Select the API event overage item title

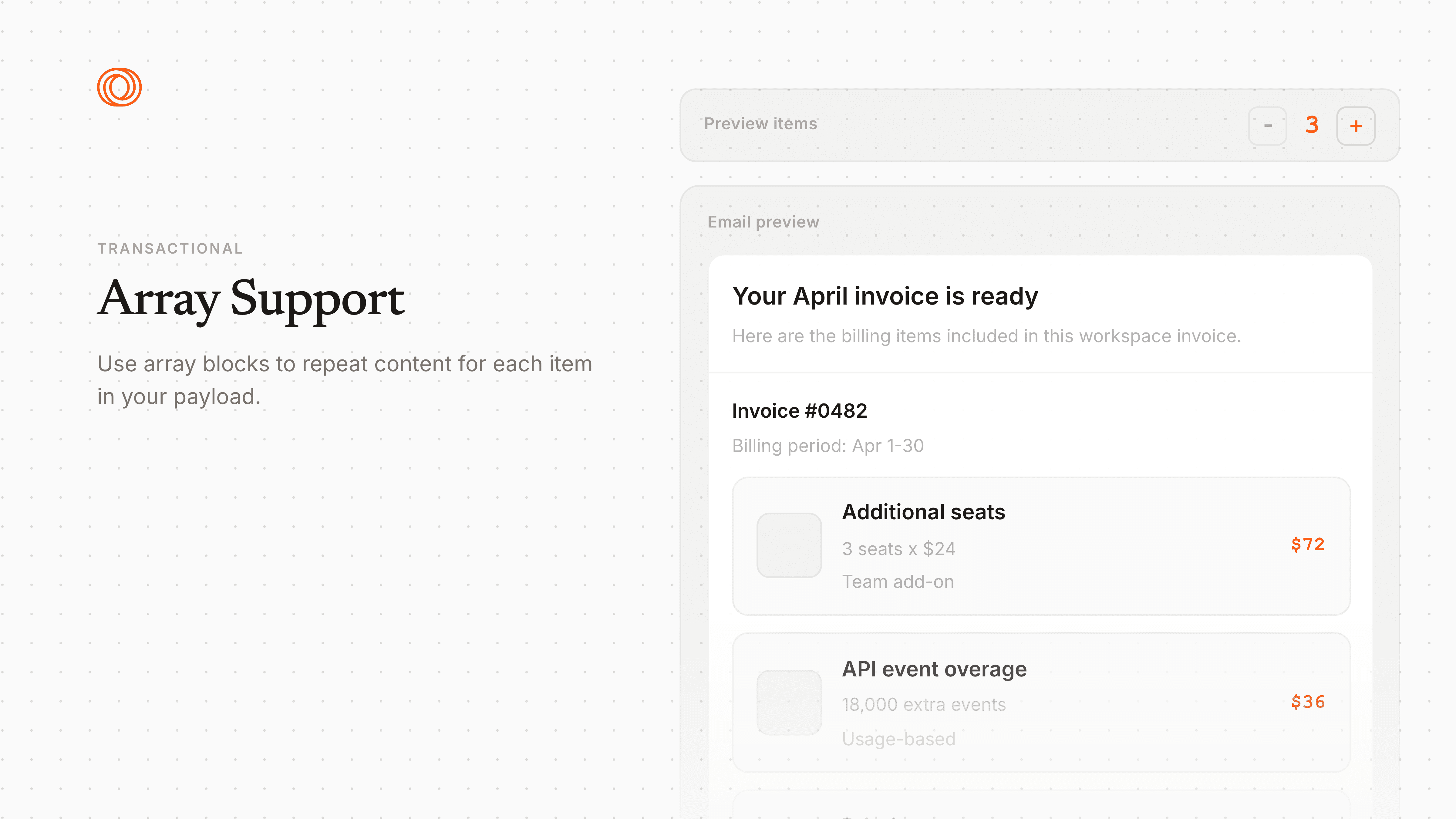(934, 669)
